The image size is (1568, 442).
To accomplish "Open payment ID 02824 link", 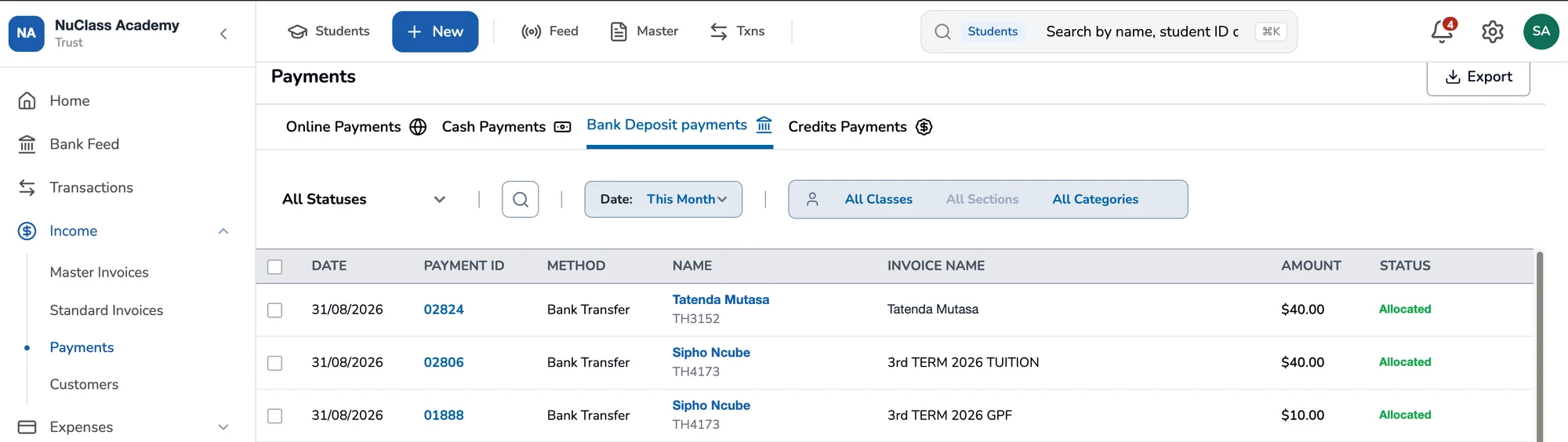I will pyautogui.click(x=444, y=310).
